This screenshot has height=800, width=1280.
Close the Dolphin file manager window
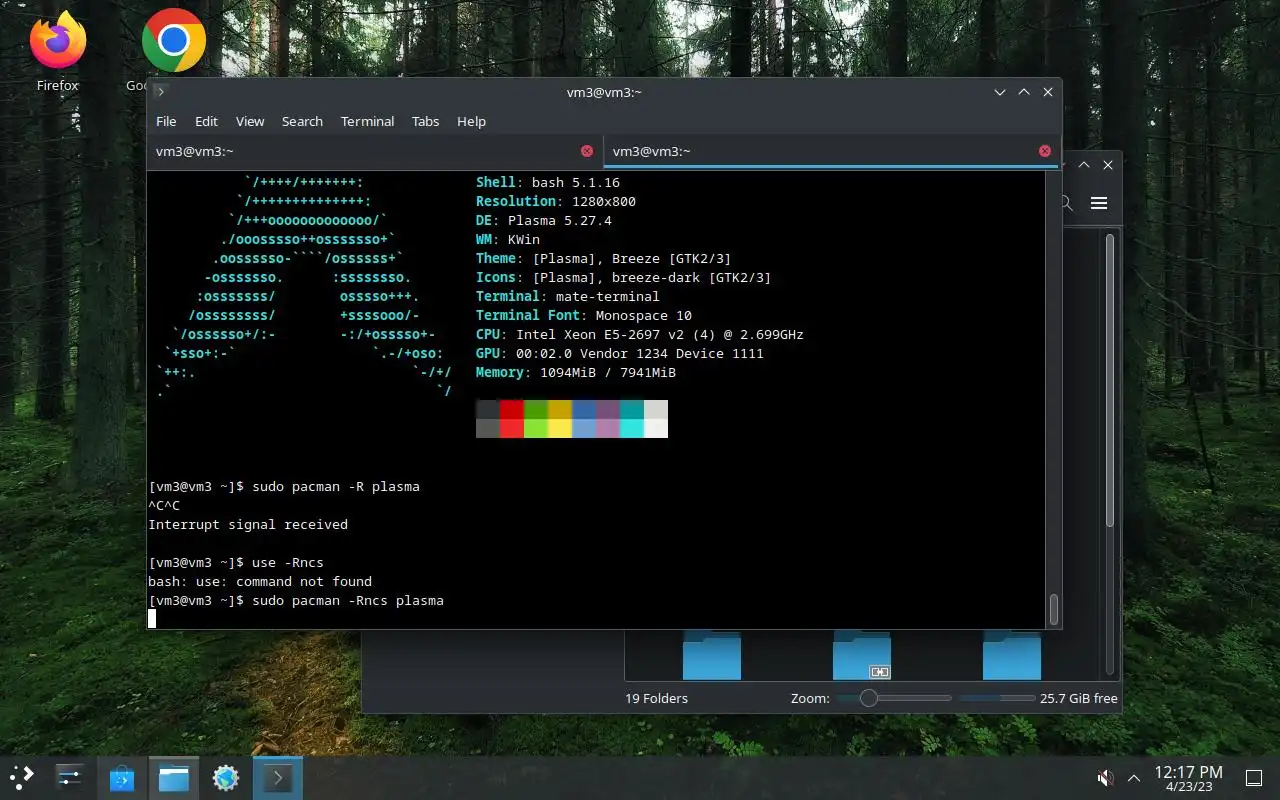tap(1108, 165)
